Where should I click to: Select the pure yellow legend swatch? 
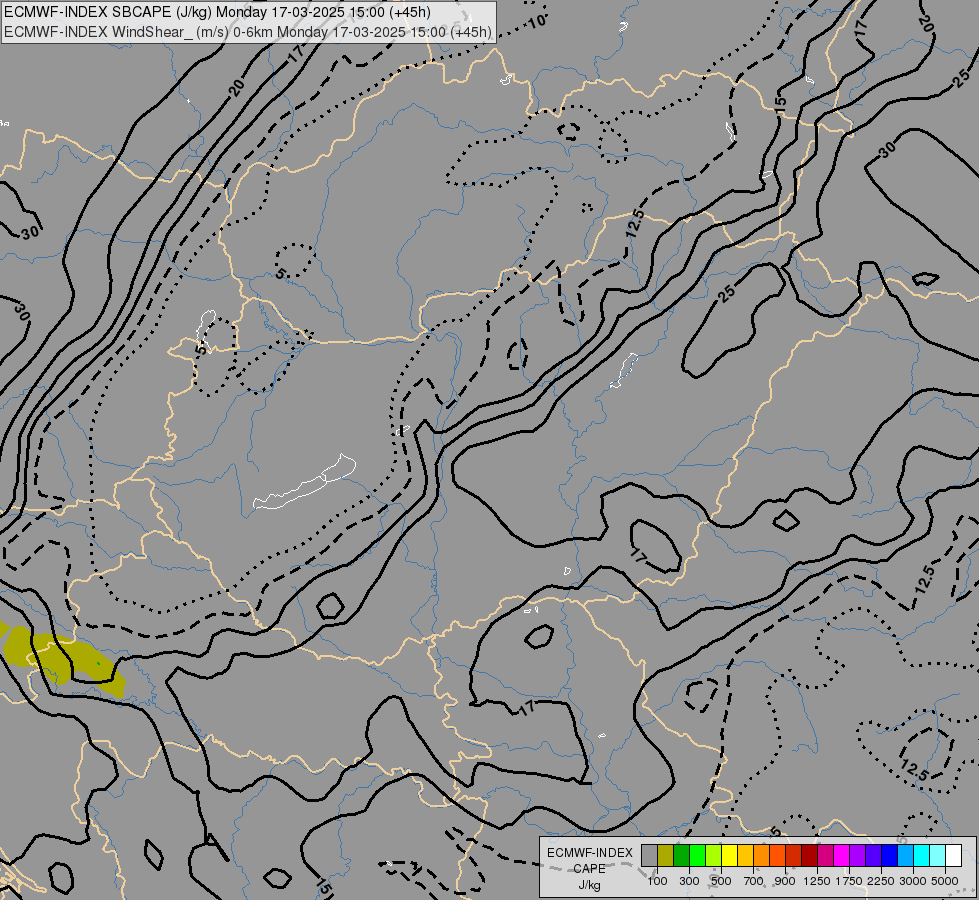729,856
